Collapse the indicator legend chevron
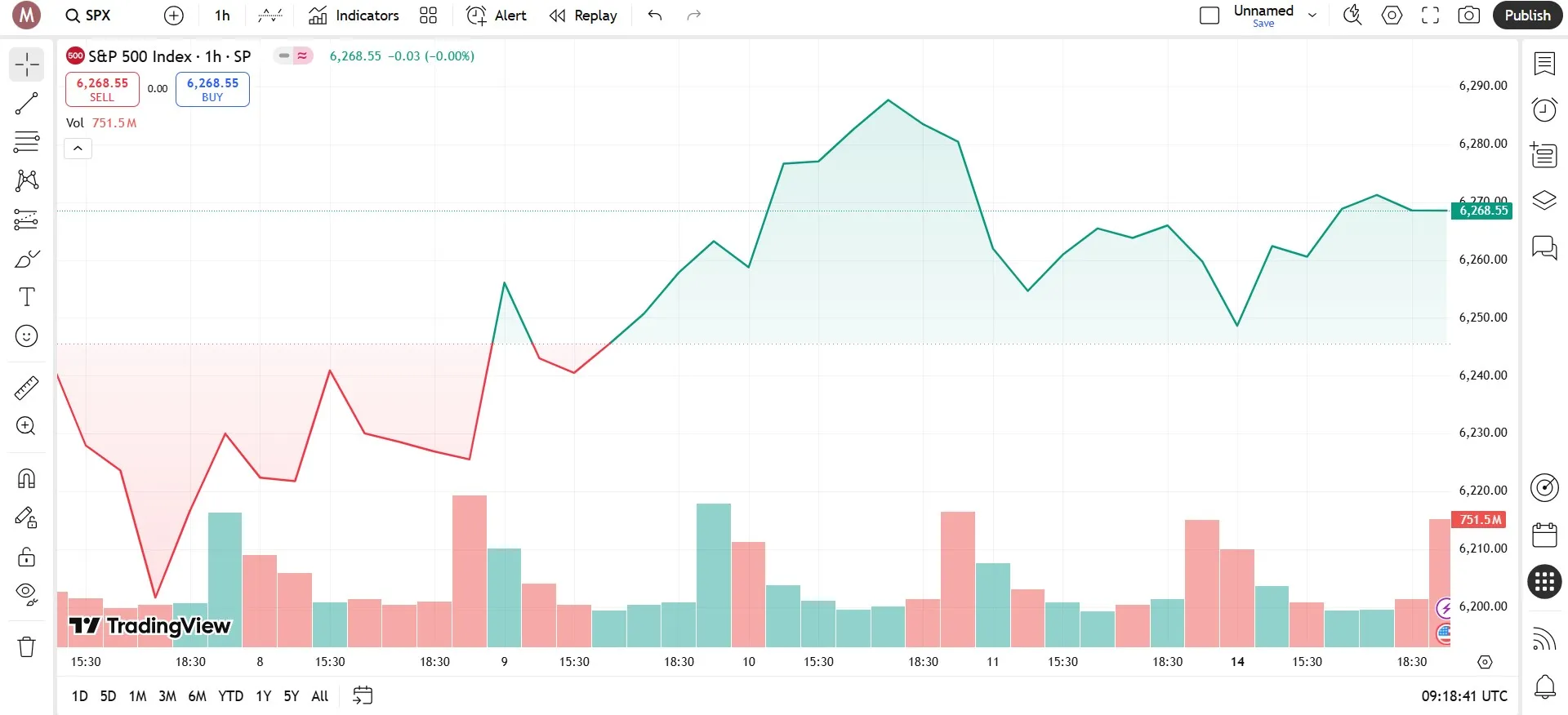Viewport: 1568px width, 715px height. (78, 149)
